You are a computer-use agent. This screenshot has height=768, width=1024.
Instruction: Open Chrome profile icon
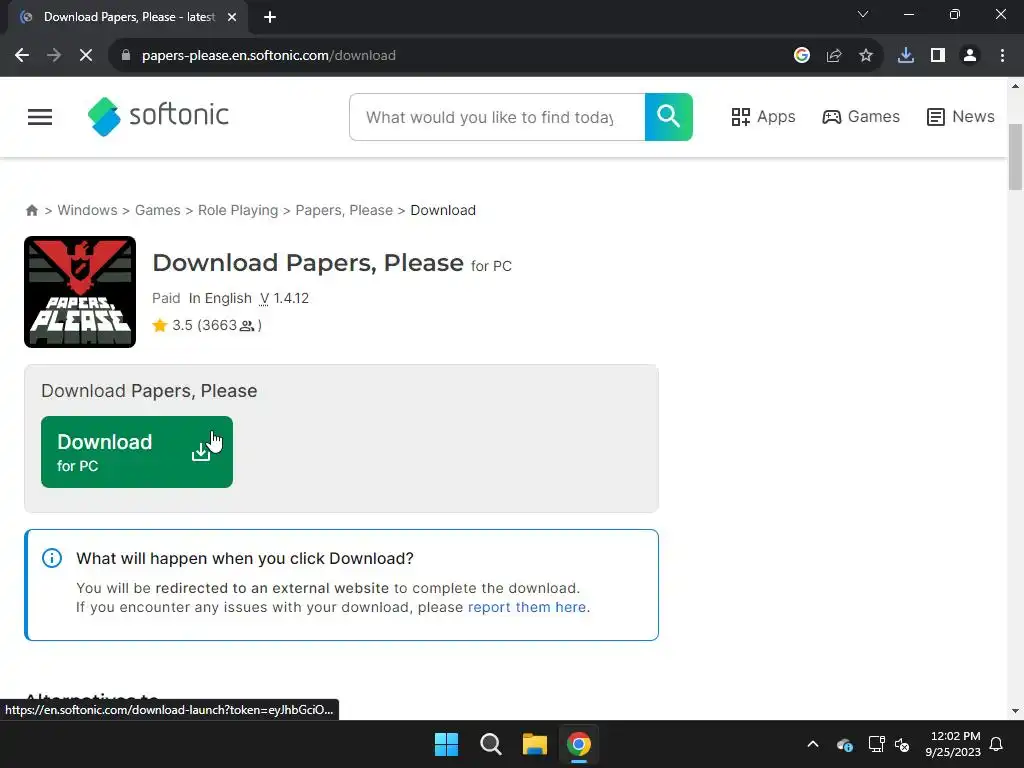click(x=970, y=56)
